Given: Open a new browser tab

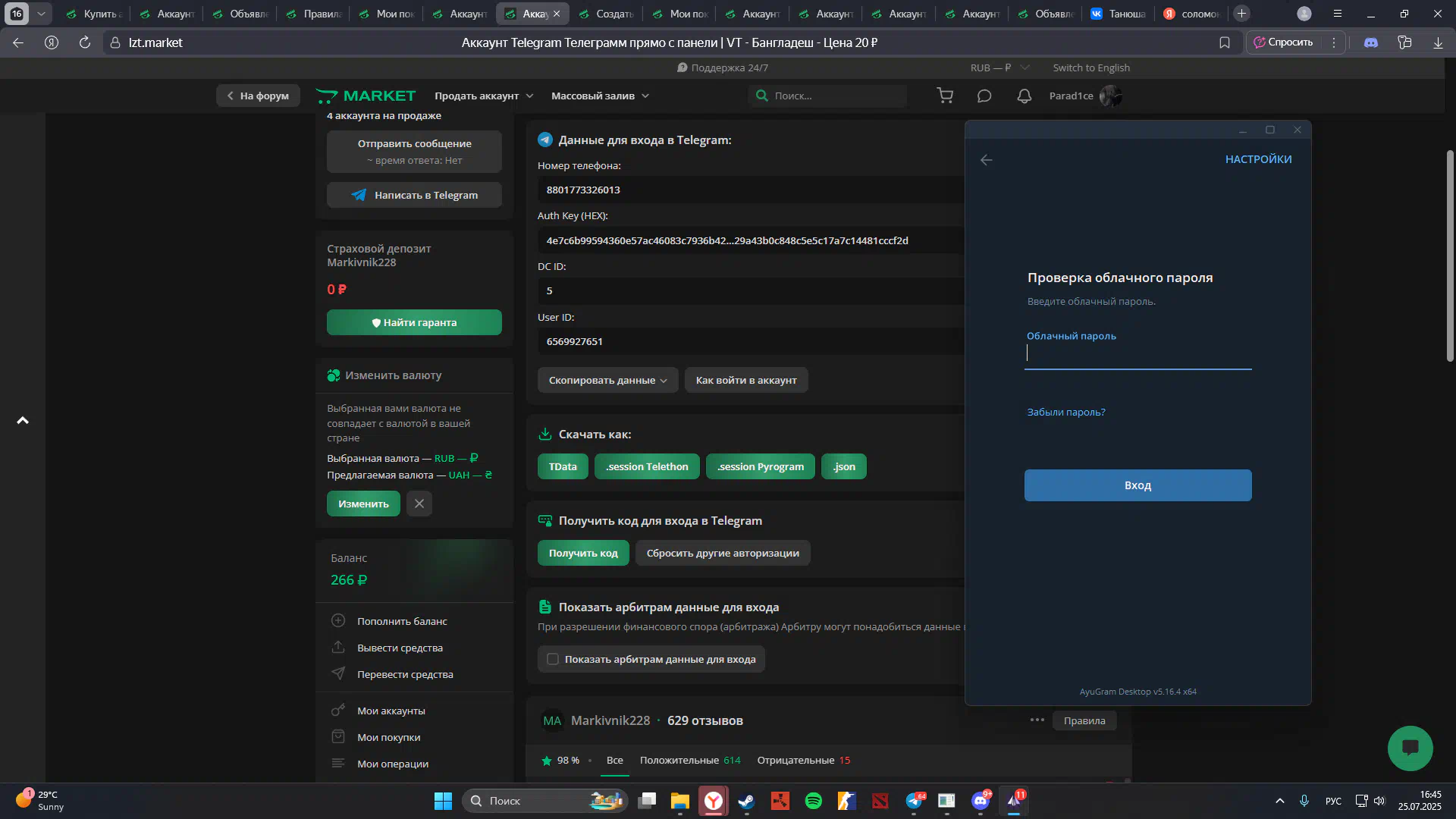Looking at the screenshot, I should [x=1241, y=14].
